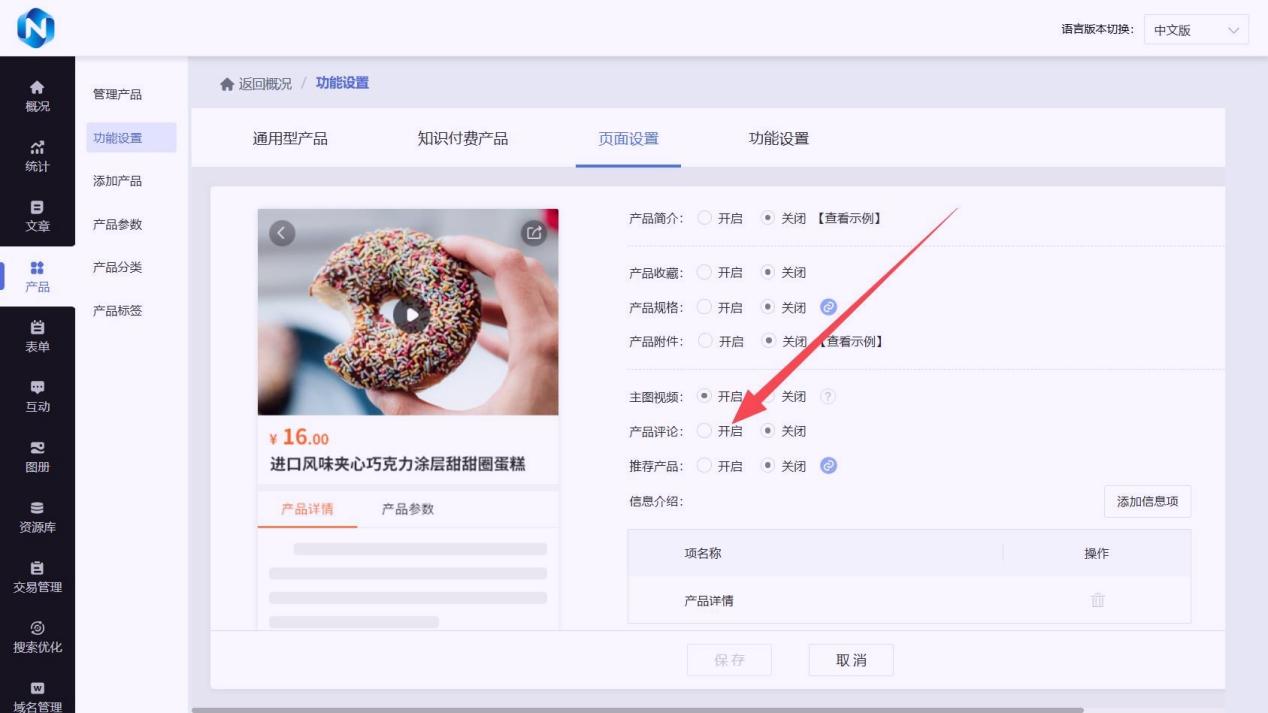Switch to the 知识付费产品 tab
The width and height of the screenshot is (1268, 713).
click(x=462, y=139)
